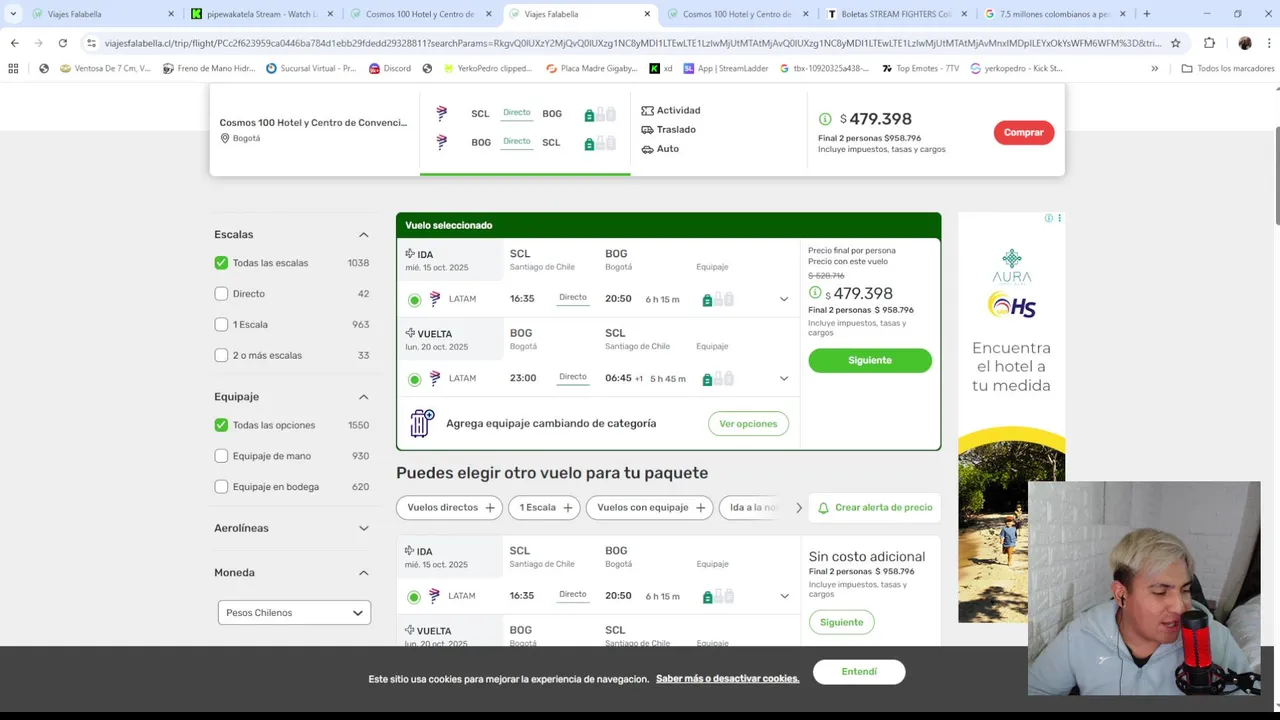Click green Siguiente button
This screenshot has height=720, width=1280.
870,360
